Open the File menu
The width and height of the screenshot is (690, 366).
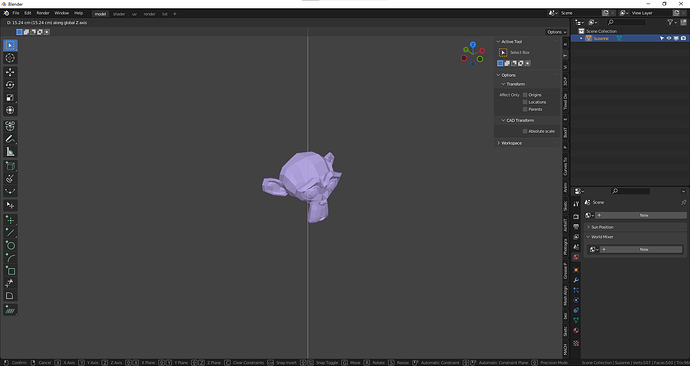[x=16, y=13]
